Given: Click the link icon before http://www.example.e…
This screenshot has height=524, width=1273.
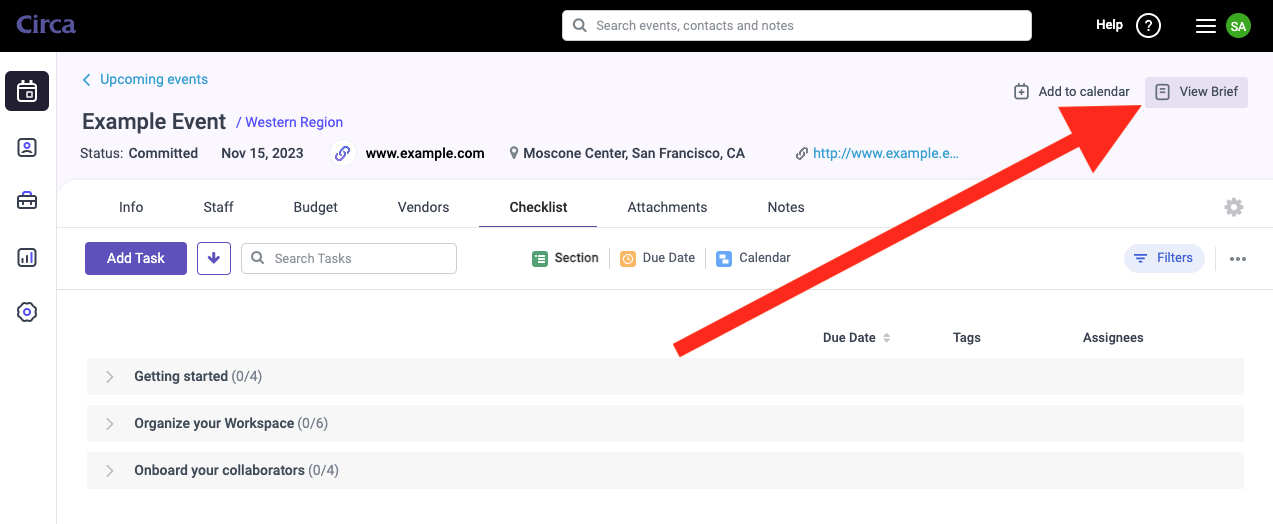Looking at the screenshot, I should (802, 154).
